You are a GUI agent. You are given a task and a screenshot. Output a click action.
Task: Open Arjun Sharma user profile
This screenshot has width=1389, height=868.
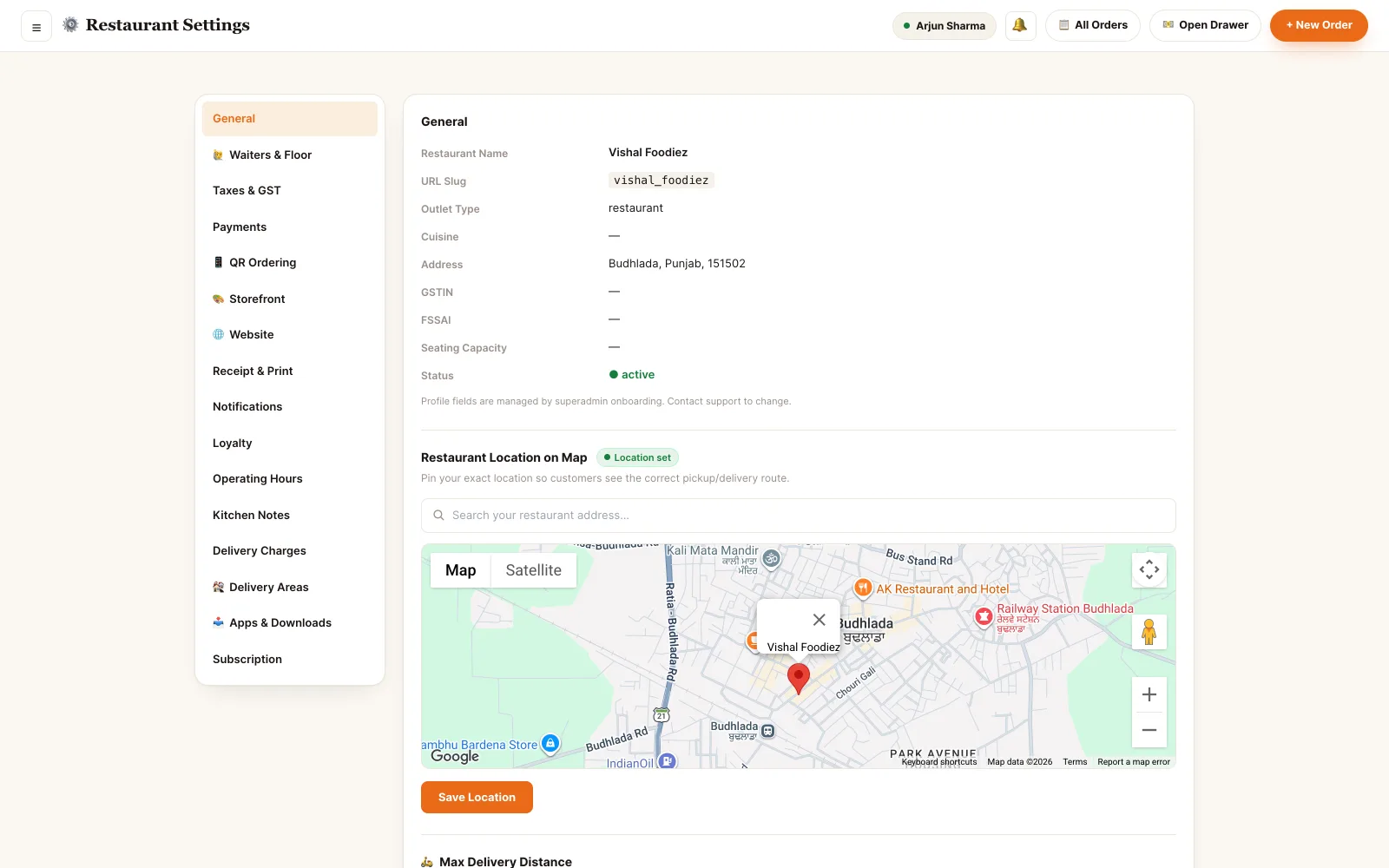[x=945, y=25]
